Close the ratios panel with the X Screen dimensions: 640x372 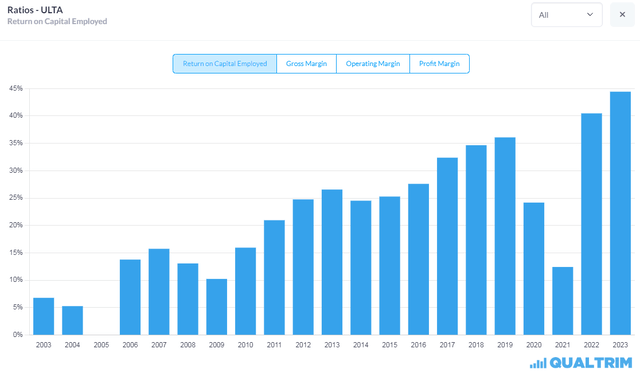(622, 15)
